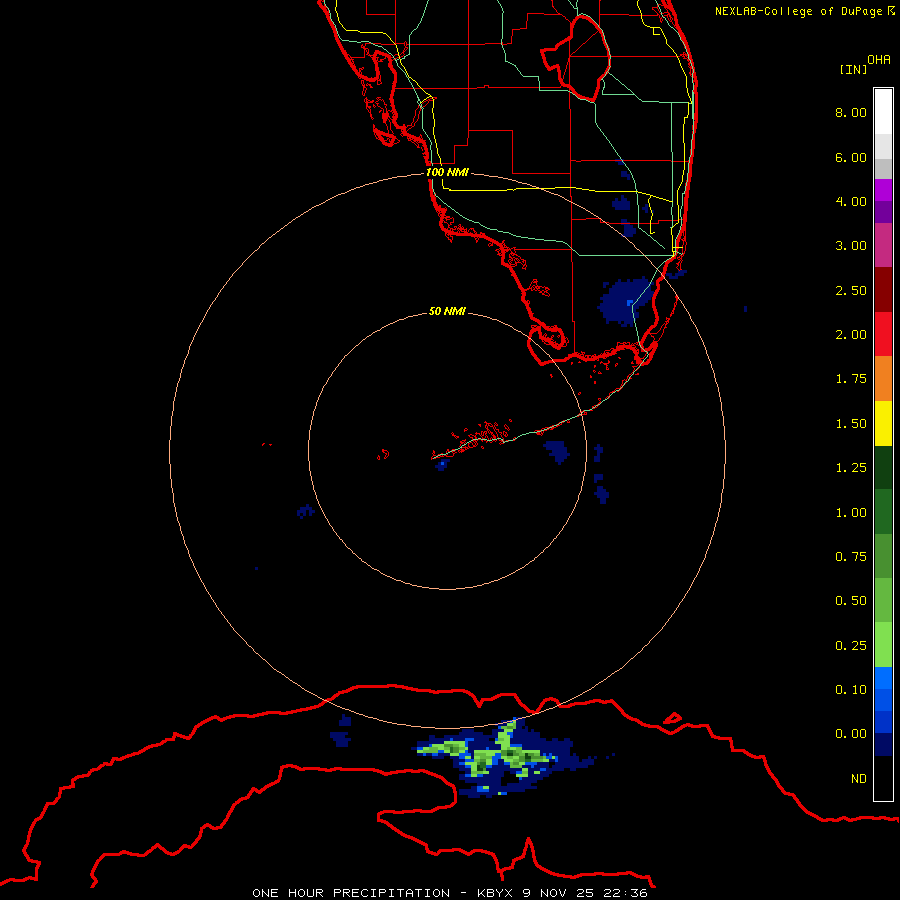The height and width of the screenshot is (900, 900).
Task: Click the '1.25' scale value
Action: point(851,468)
